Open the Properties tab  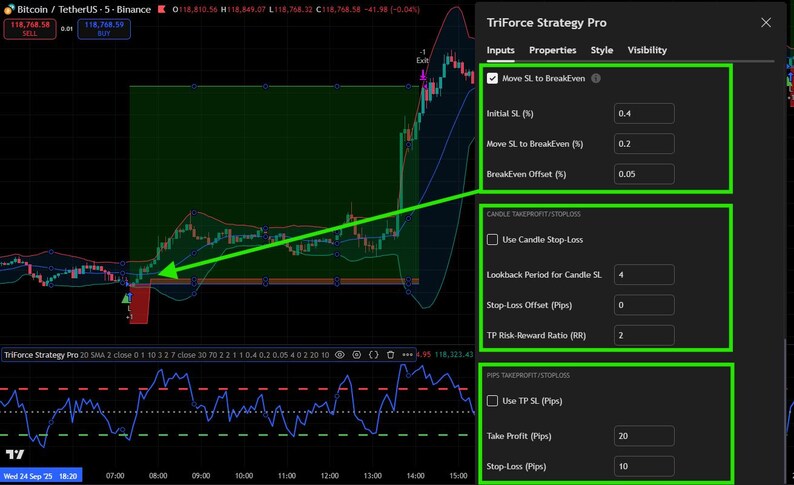point(552,50)
